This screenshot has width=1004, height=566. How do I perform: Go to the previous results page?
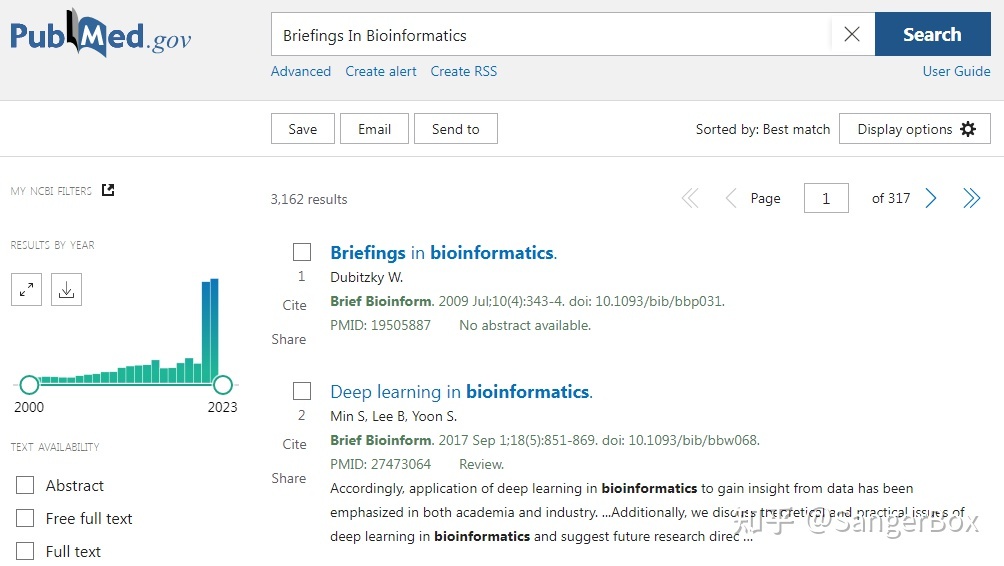pyautogui.click(x=731, y=198)
